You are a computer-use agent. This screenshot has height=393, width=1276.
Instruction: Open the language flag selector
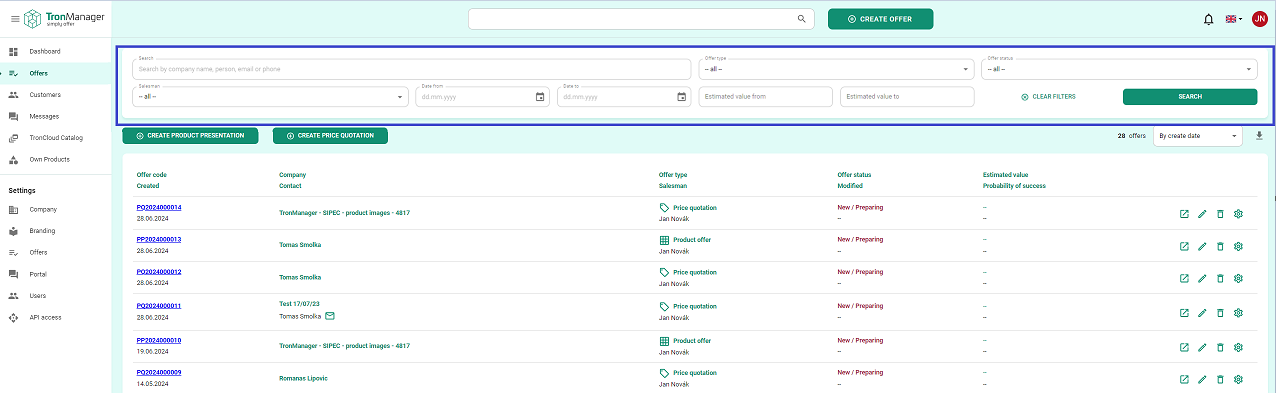point(1234,19)
